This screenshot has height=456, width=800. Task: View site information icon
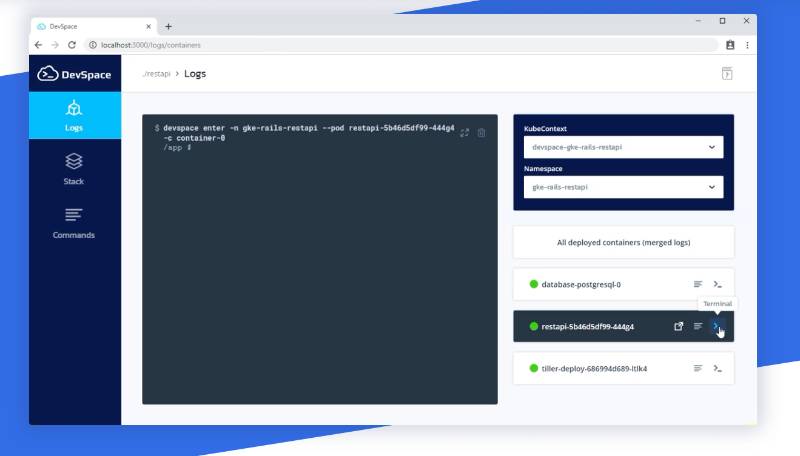point(93,45)
